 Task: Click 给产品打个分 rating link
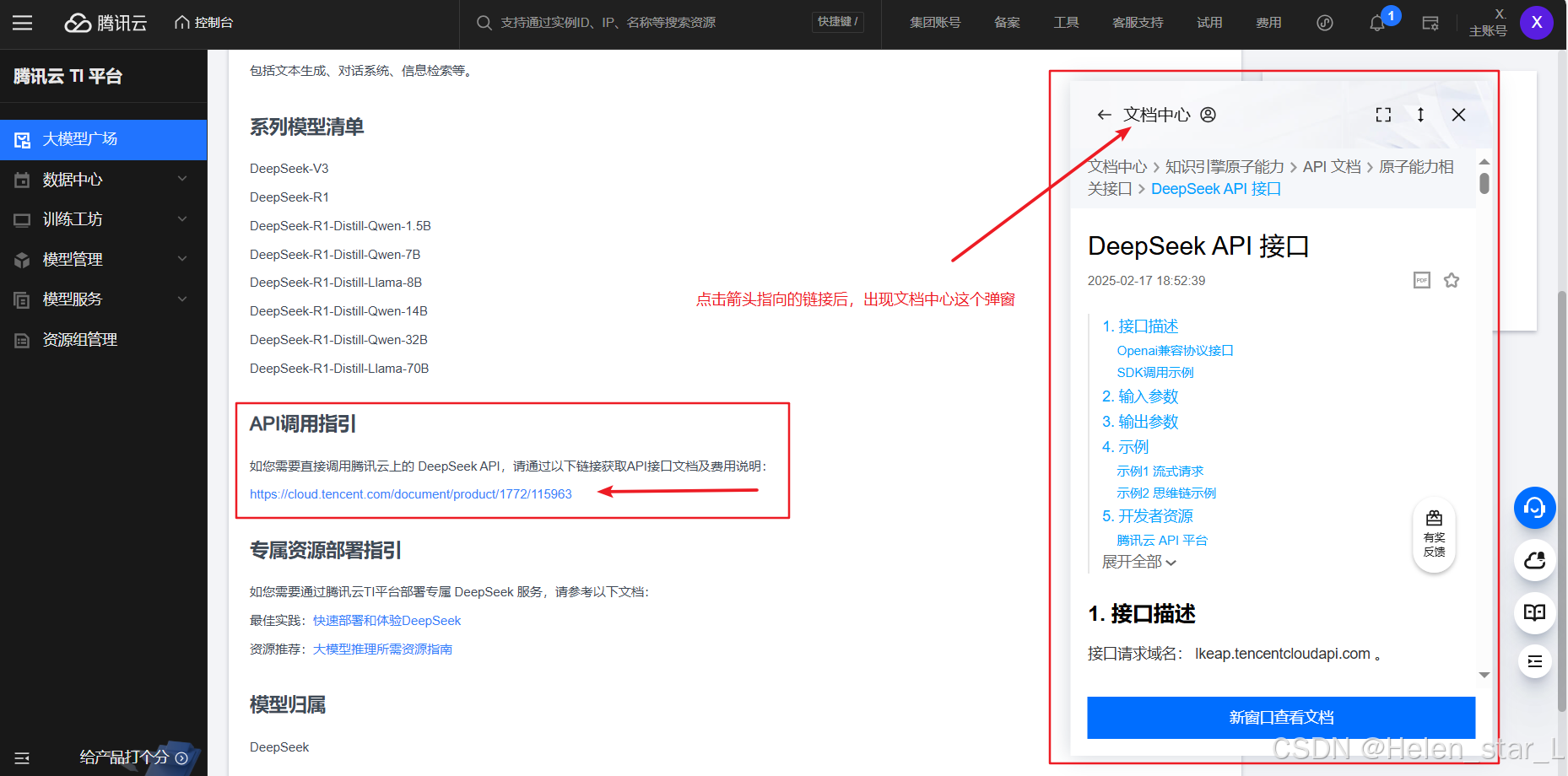133,757
